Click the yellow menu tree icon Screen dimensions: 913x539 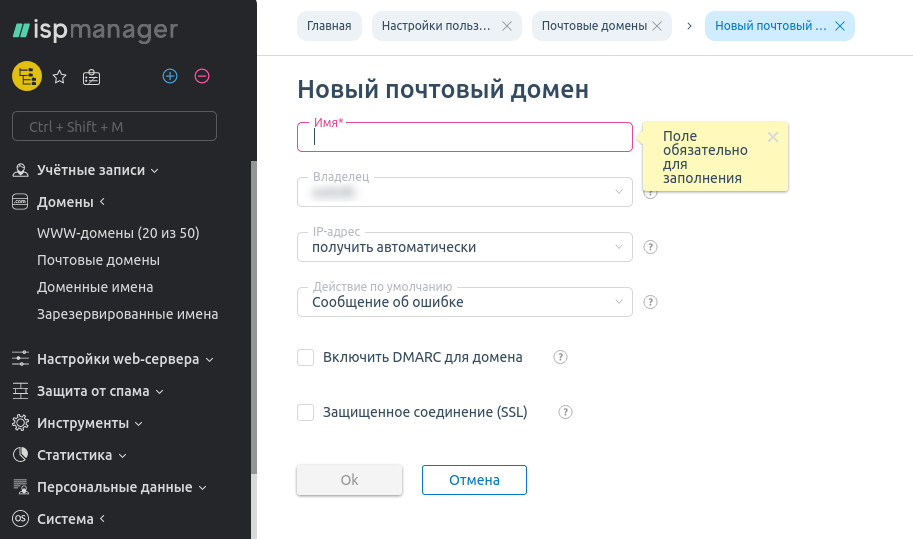pyautogui.click(x=27, y=76)
